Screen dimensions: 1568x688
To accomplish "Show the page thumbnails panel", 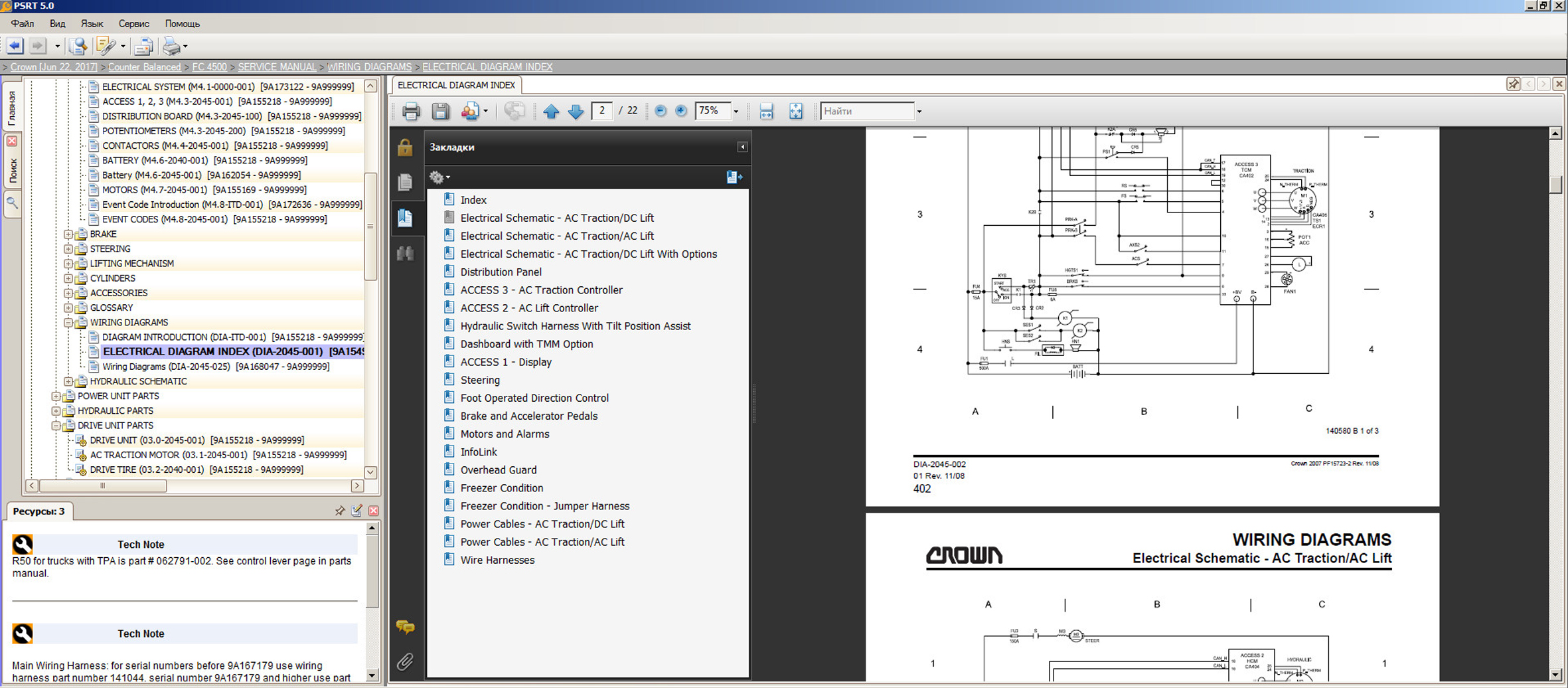I will click(x=405, y=182).
